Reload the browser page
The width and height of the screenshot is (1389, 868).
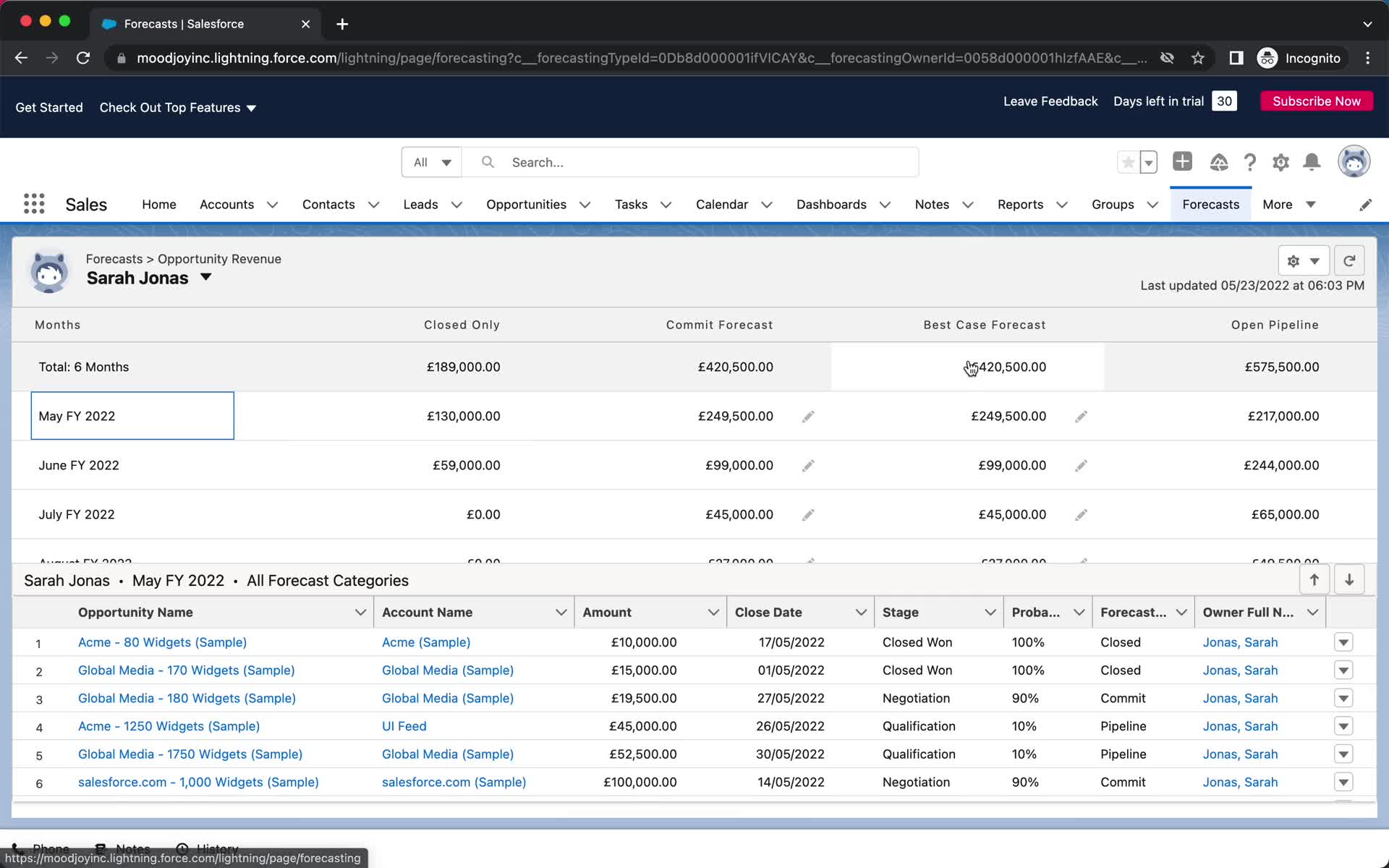click(83, 58)
